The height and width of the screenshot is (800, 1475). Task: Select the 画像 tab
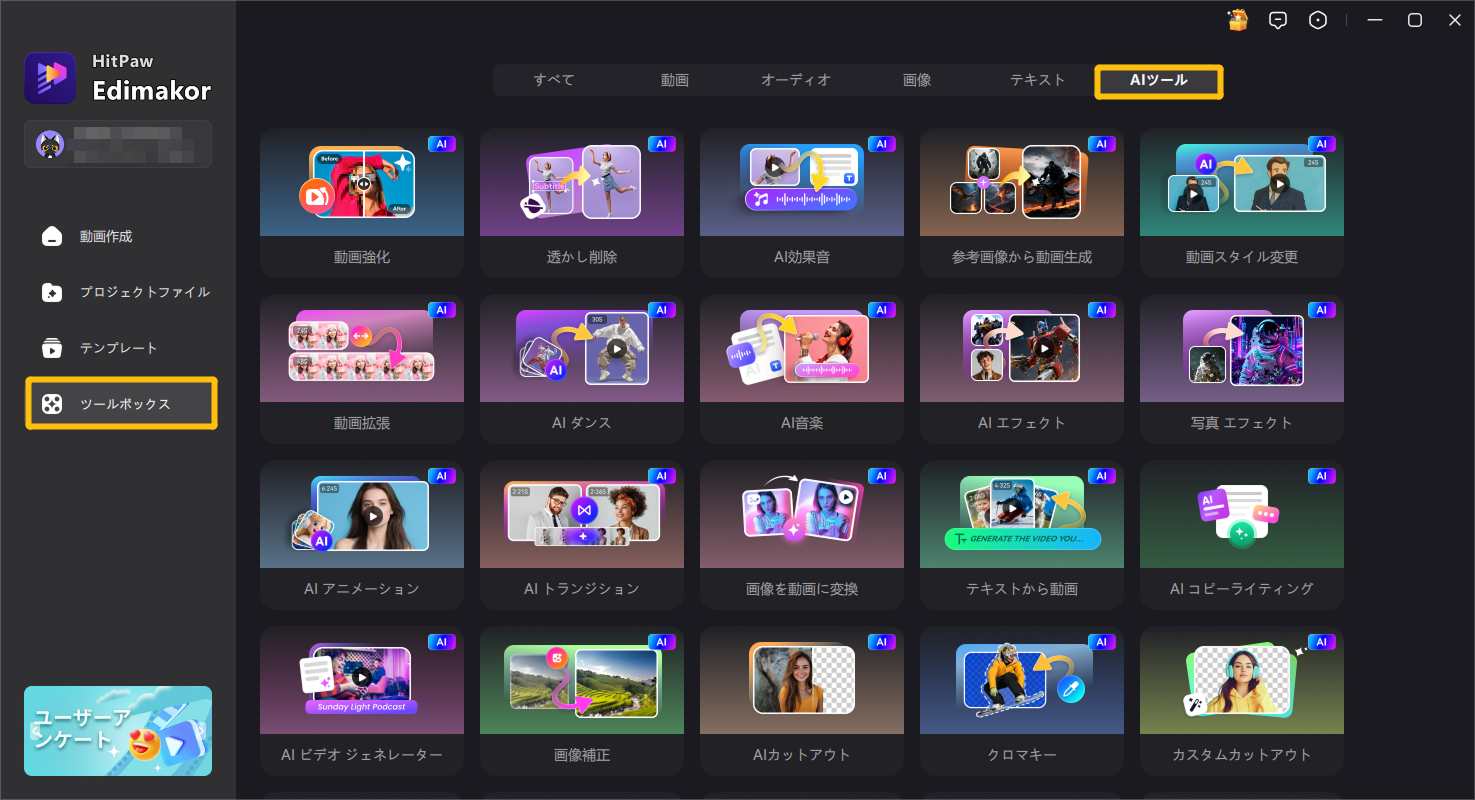point(916,80)
